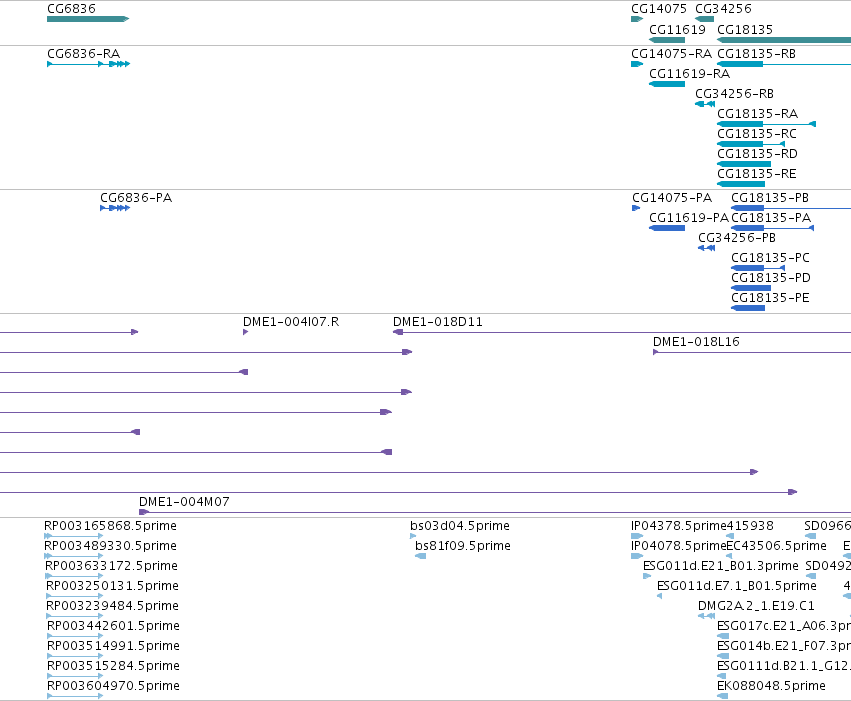The height and width of the screenshot is (701, 851).
Task: Click transcript CG18135-RC label
Action: pyautogui.click(x=757, y=134)
